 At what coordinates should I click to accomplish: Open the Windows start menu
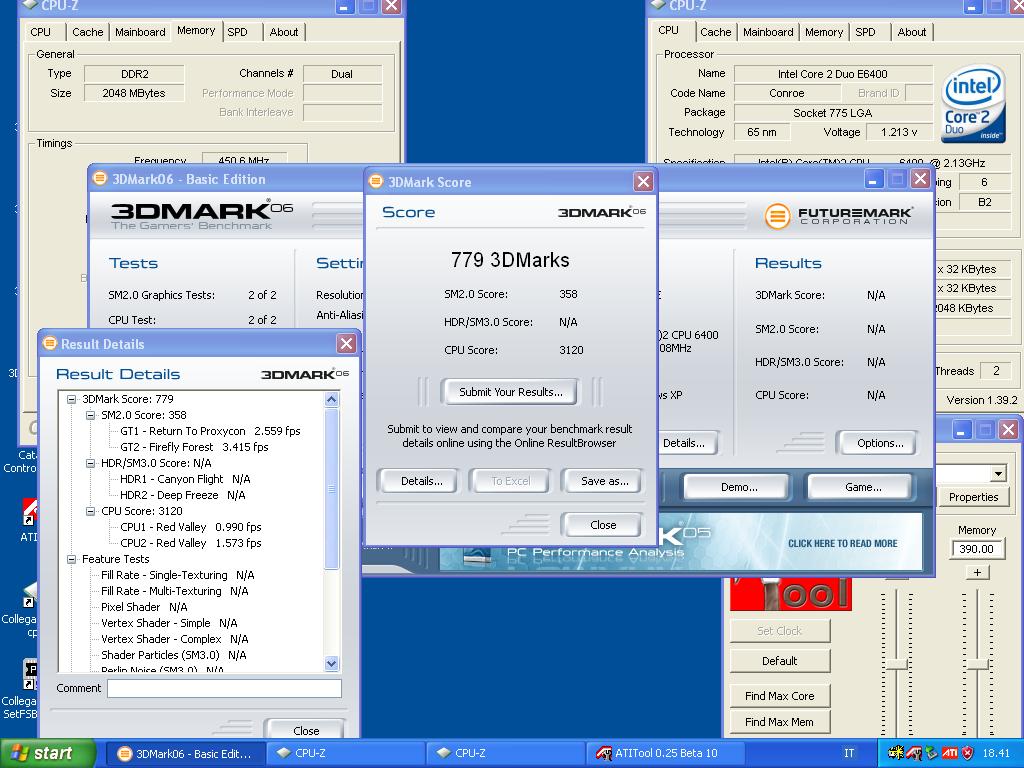(x=48, y=753)
